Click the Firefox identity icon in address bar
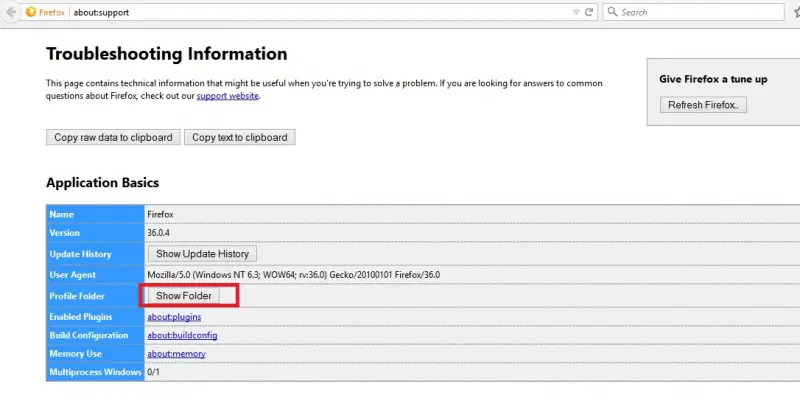 tap(31, 12)
